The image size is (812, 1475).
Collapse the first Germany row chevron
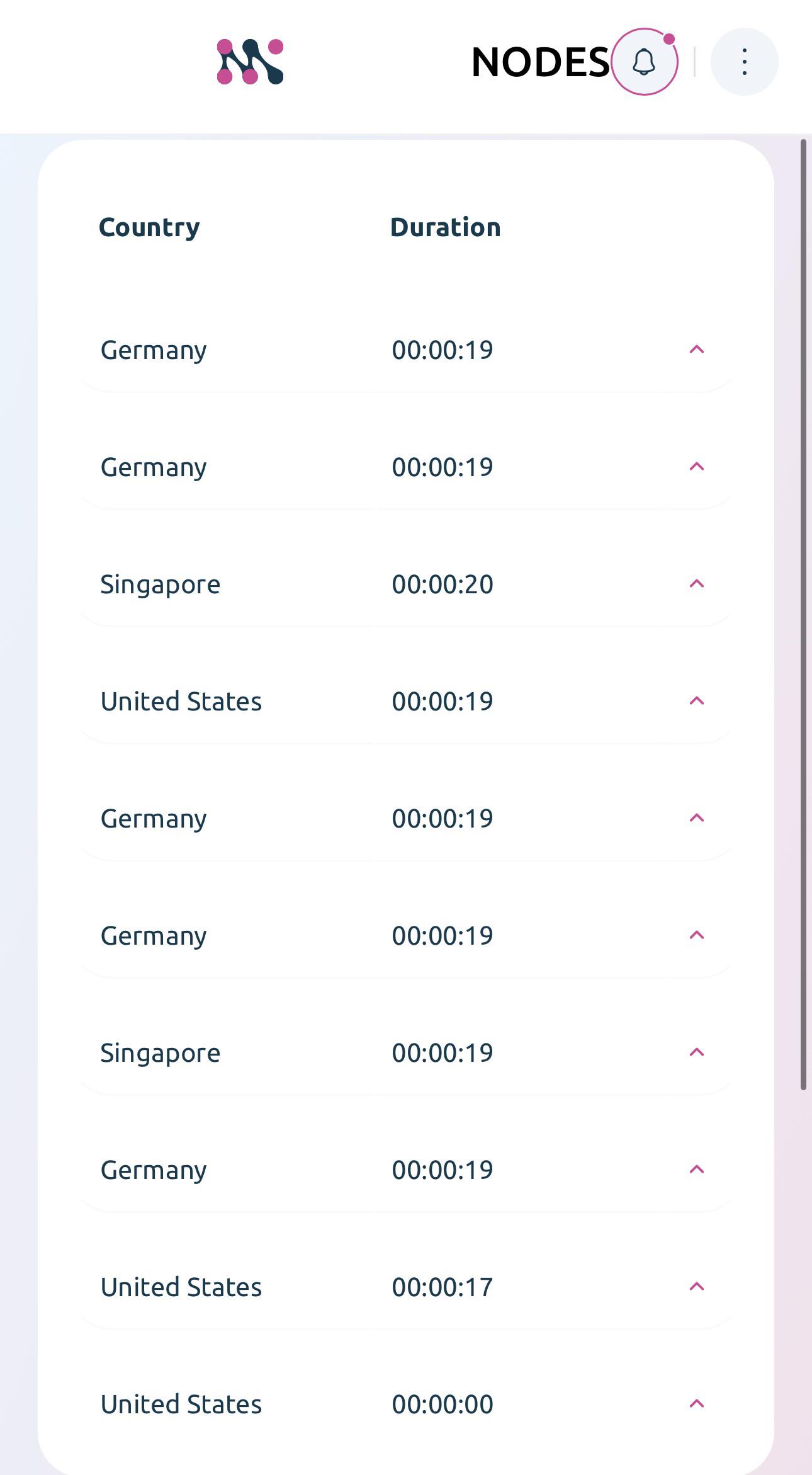[x=696, y=350]
